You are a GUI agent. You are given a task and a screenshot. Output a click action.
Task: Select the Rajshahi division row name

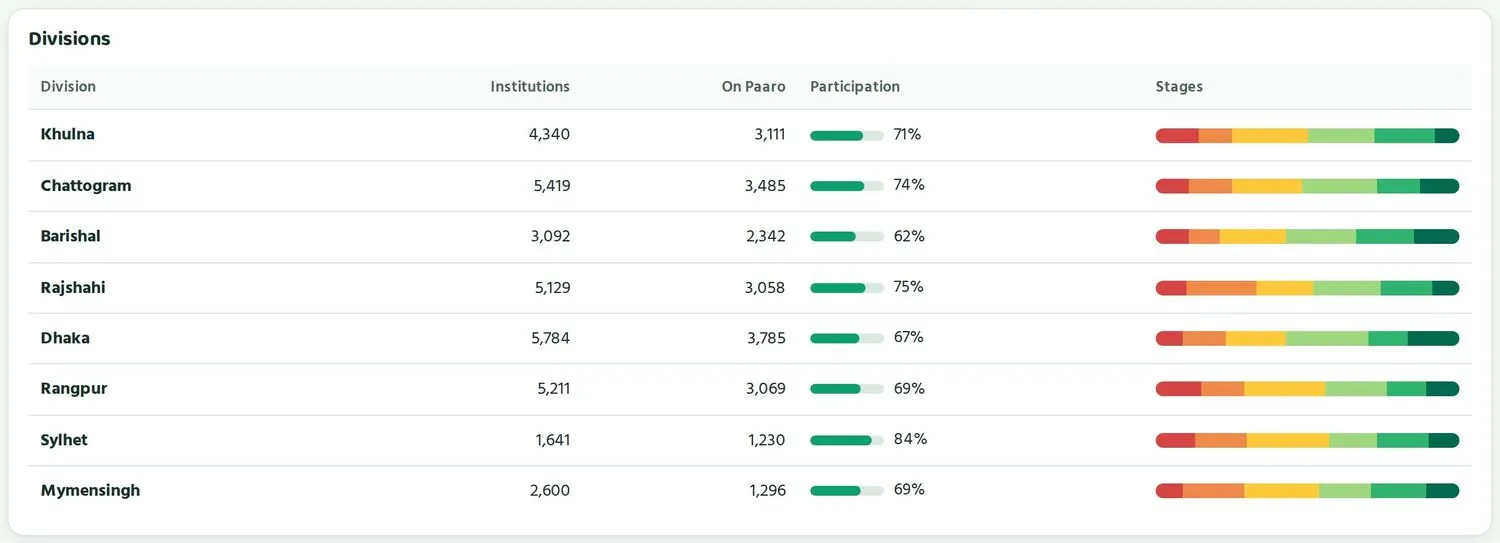[73, 287]
